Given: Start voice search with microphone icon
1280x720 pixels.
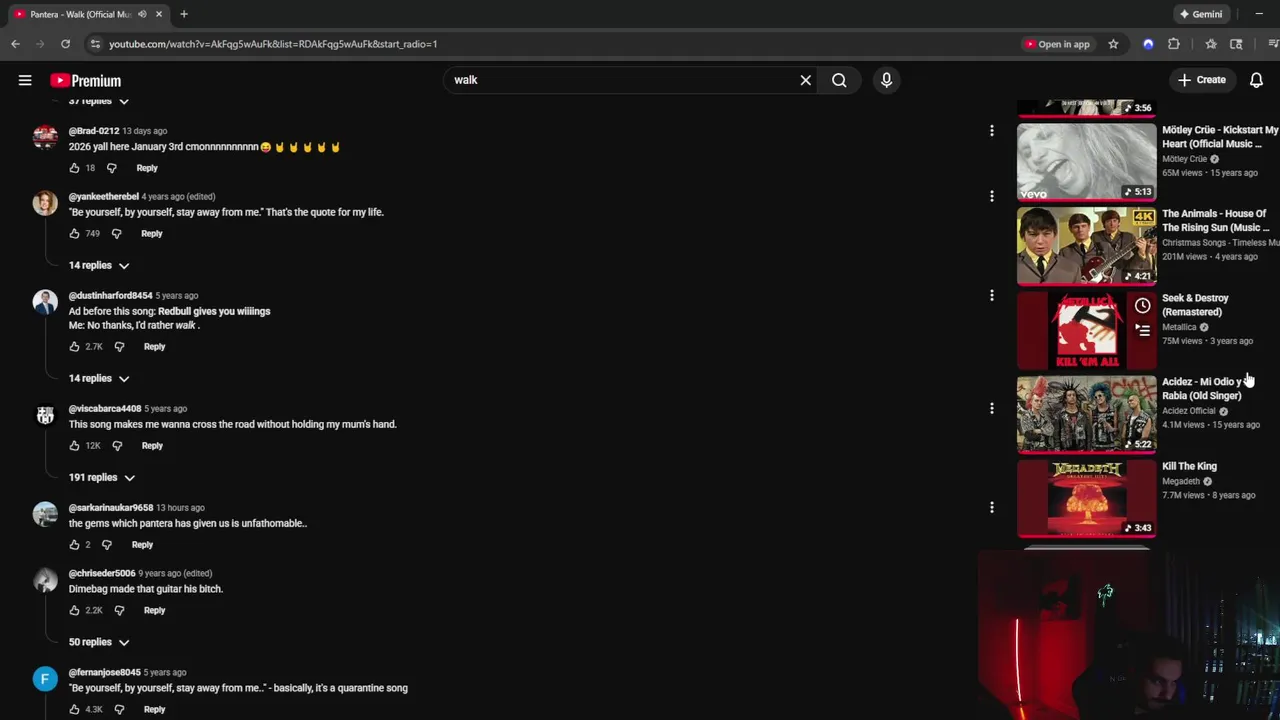Looking at the screenshot, I should click(x=886, y=80).
